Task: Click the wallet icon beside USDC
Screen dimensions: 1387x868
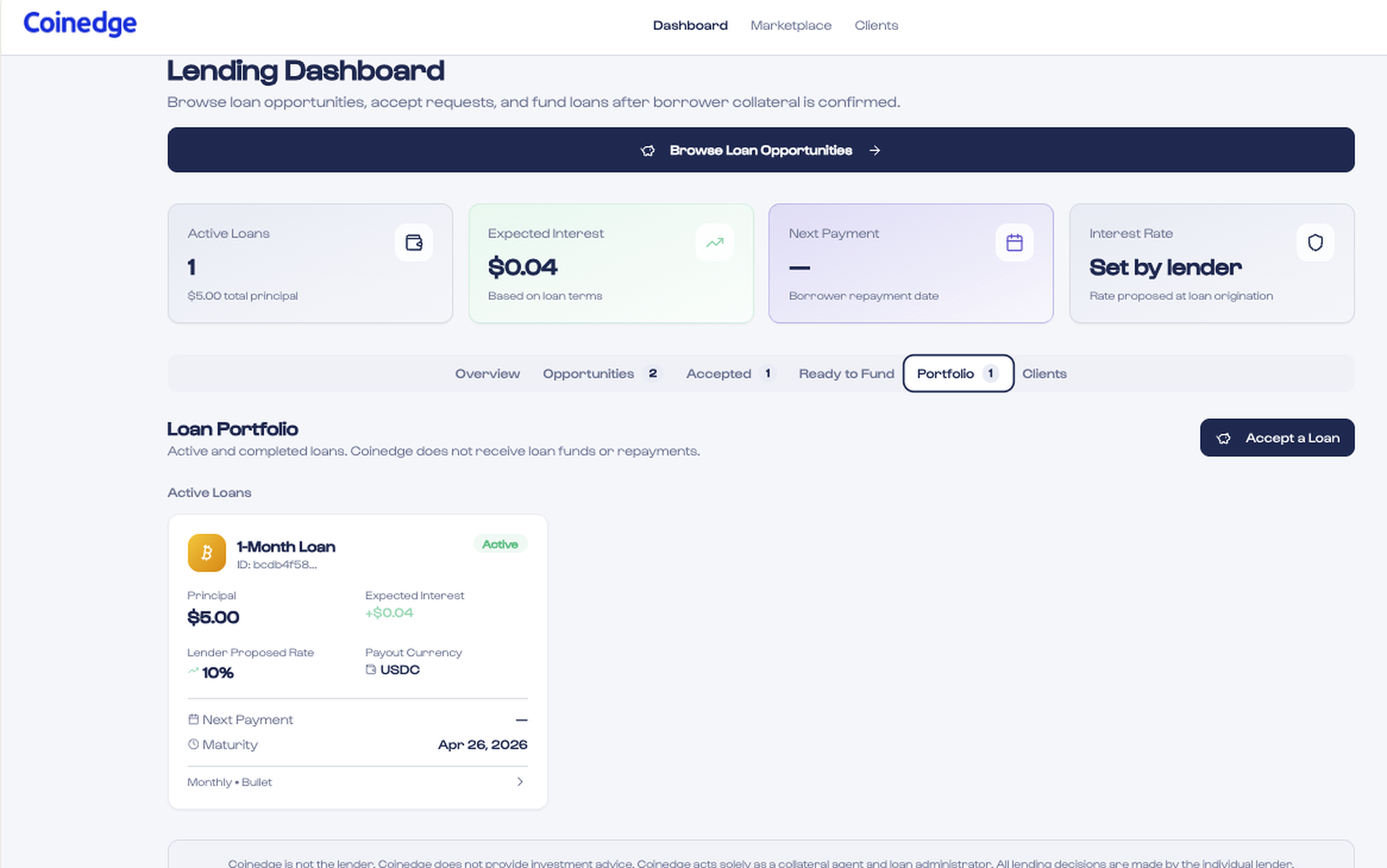Action: [371, 669]
